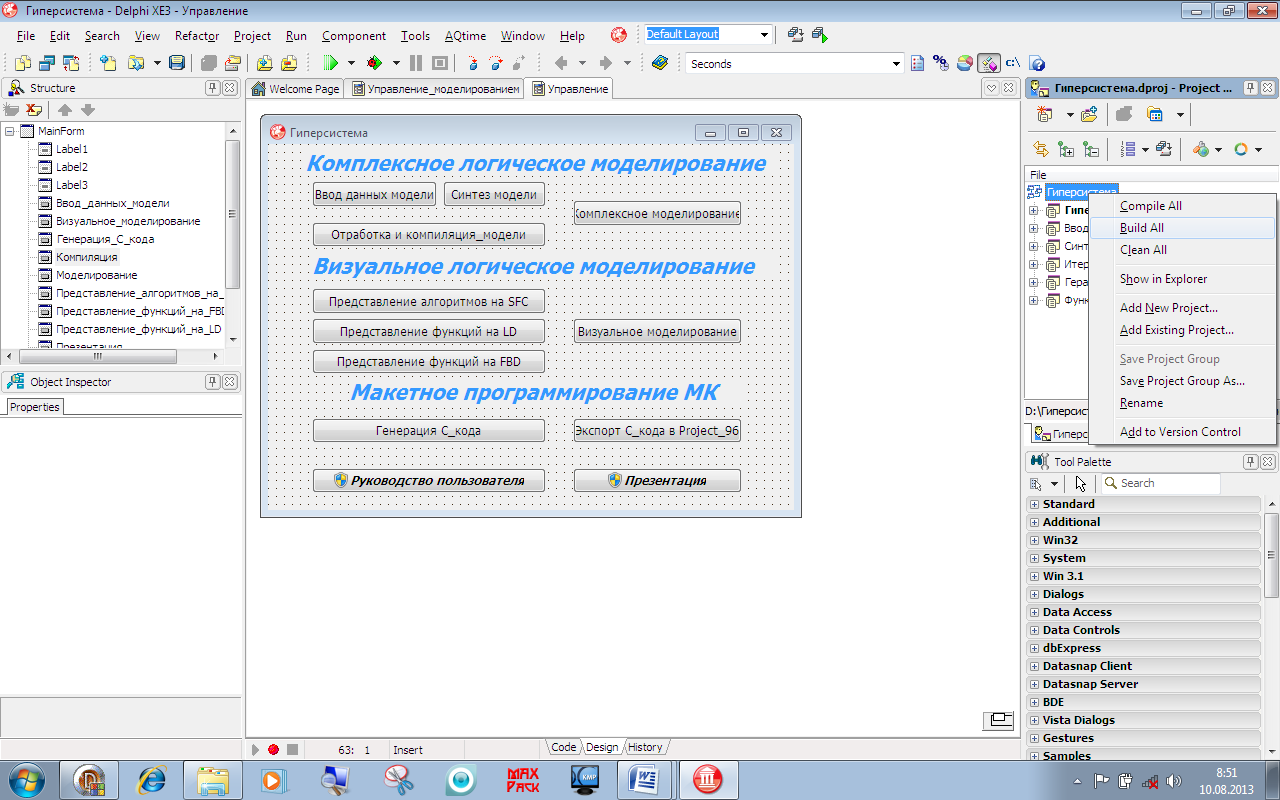
Task: Click the Back navigation arrow icon
Action: (561, 63)
